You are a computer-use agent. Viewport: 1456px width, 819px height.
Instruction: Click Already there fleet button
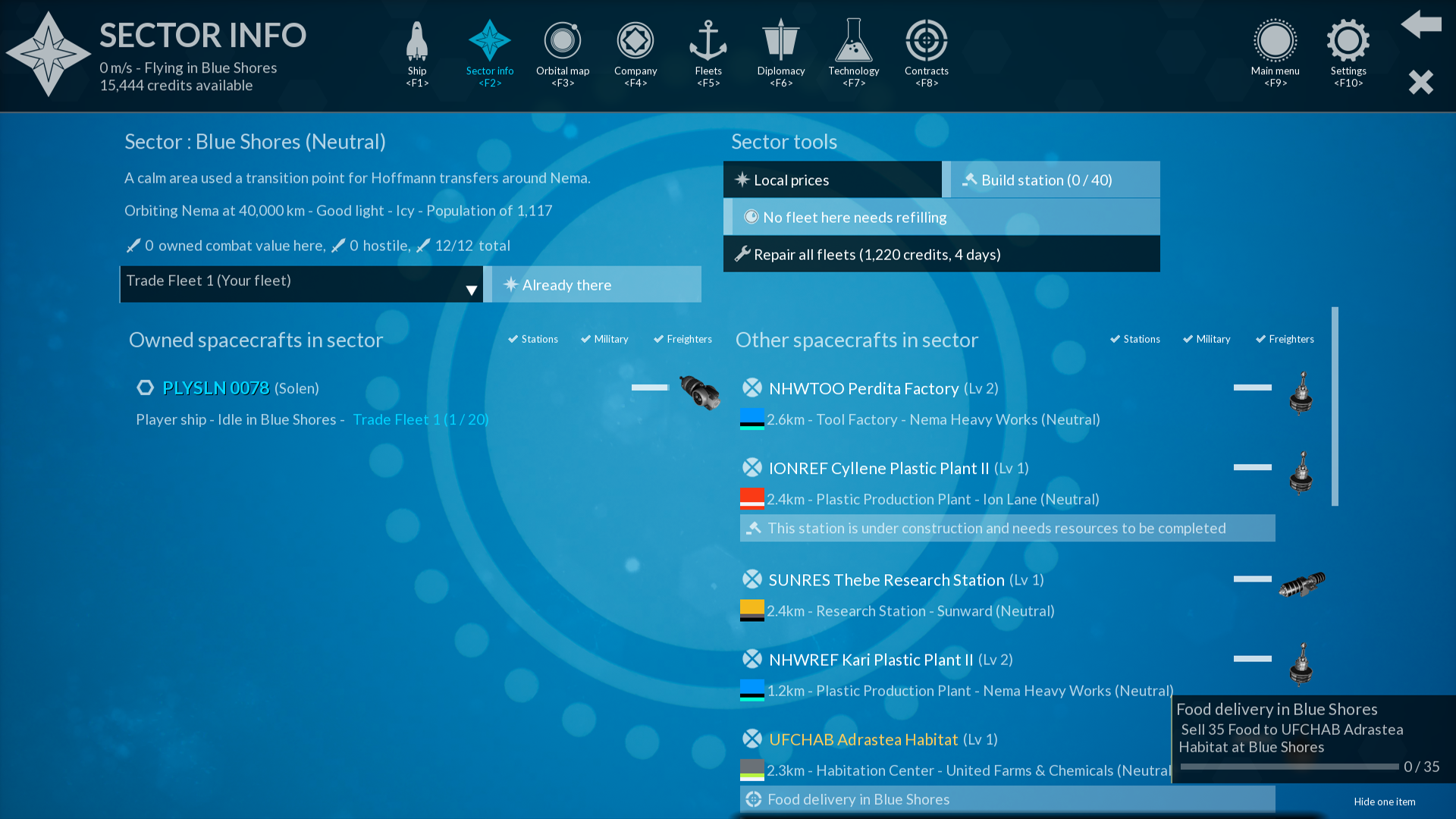[x=590, y=284]
